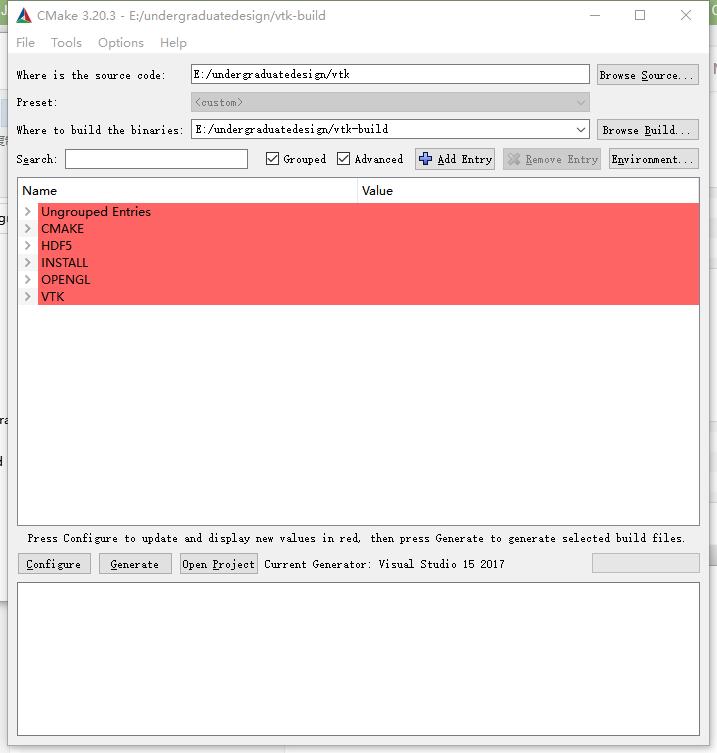717x753 pixels.
Task: Click the Environment button
Action: click(654, 159)
